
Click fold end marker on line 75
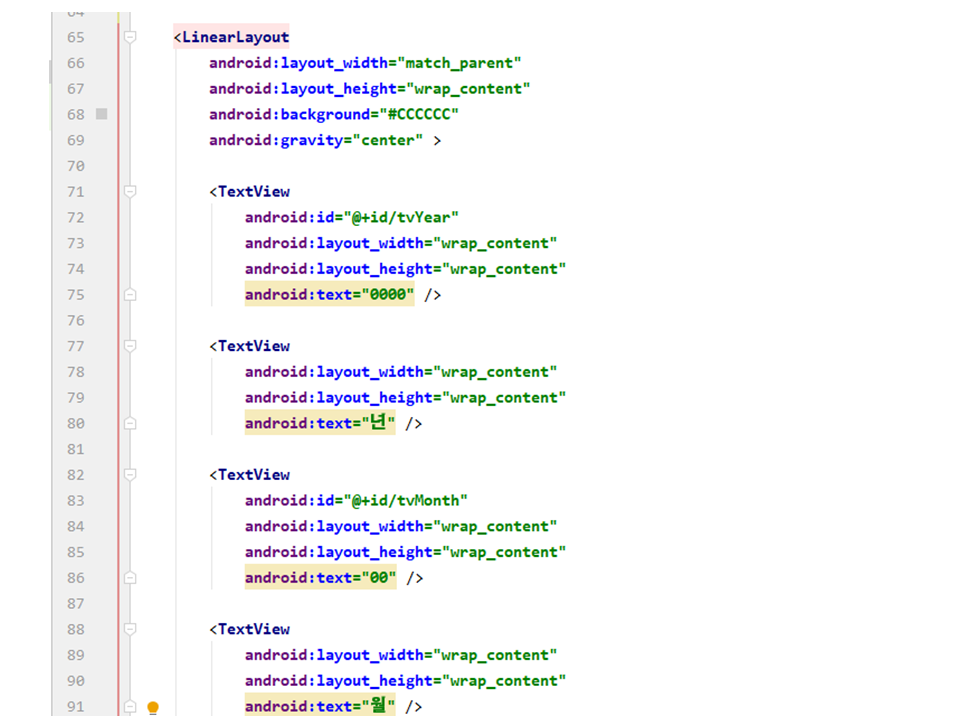[129, 295]
